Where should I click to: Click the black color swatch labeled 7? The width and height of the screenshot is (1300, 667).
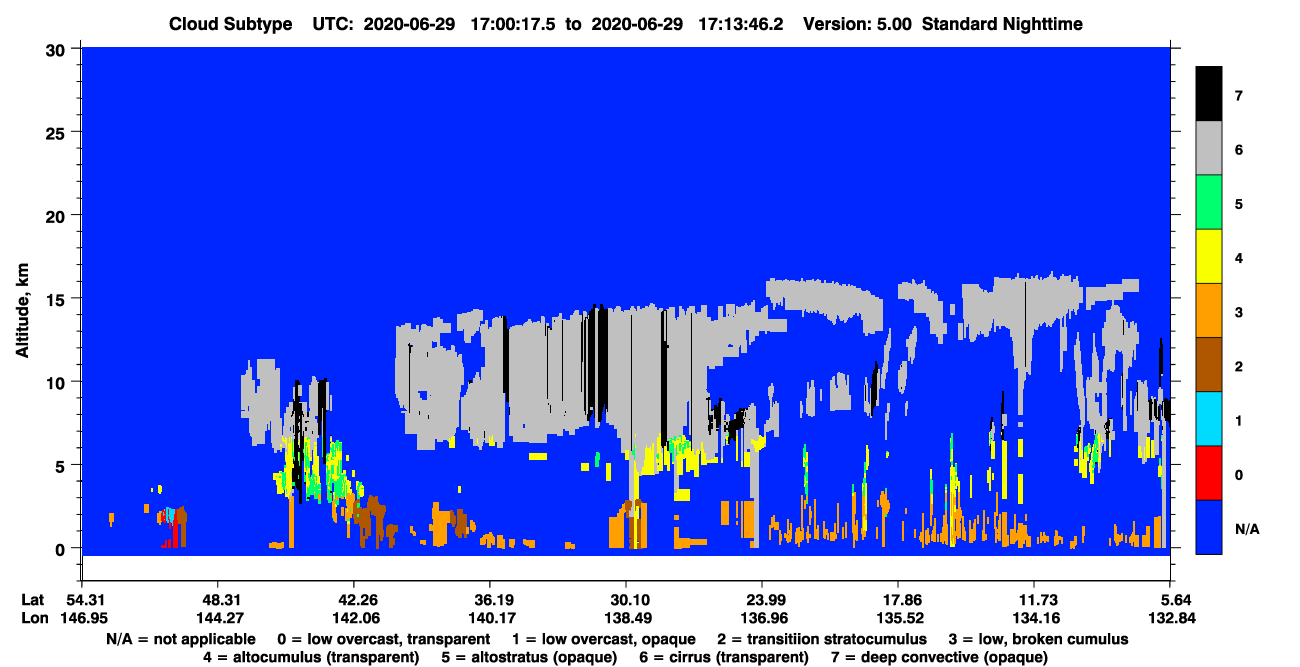(1209, 94)
